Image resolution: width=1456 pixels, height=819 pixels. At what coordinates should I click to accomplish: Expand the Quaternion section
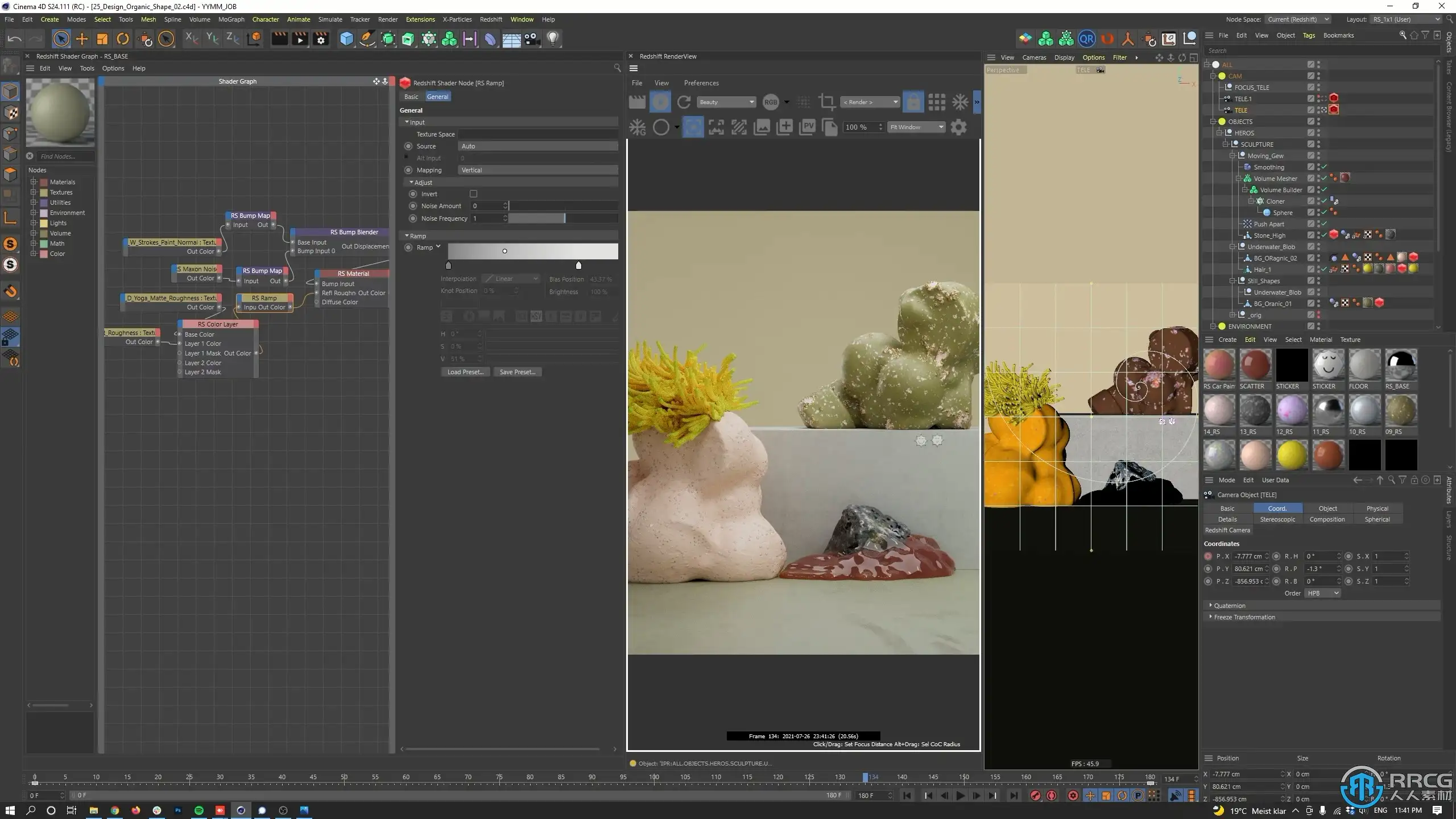click(x=1229, y=606)
